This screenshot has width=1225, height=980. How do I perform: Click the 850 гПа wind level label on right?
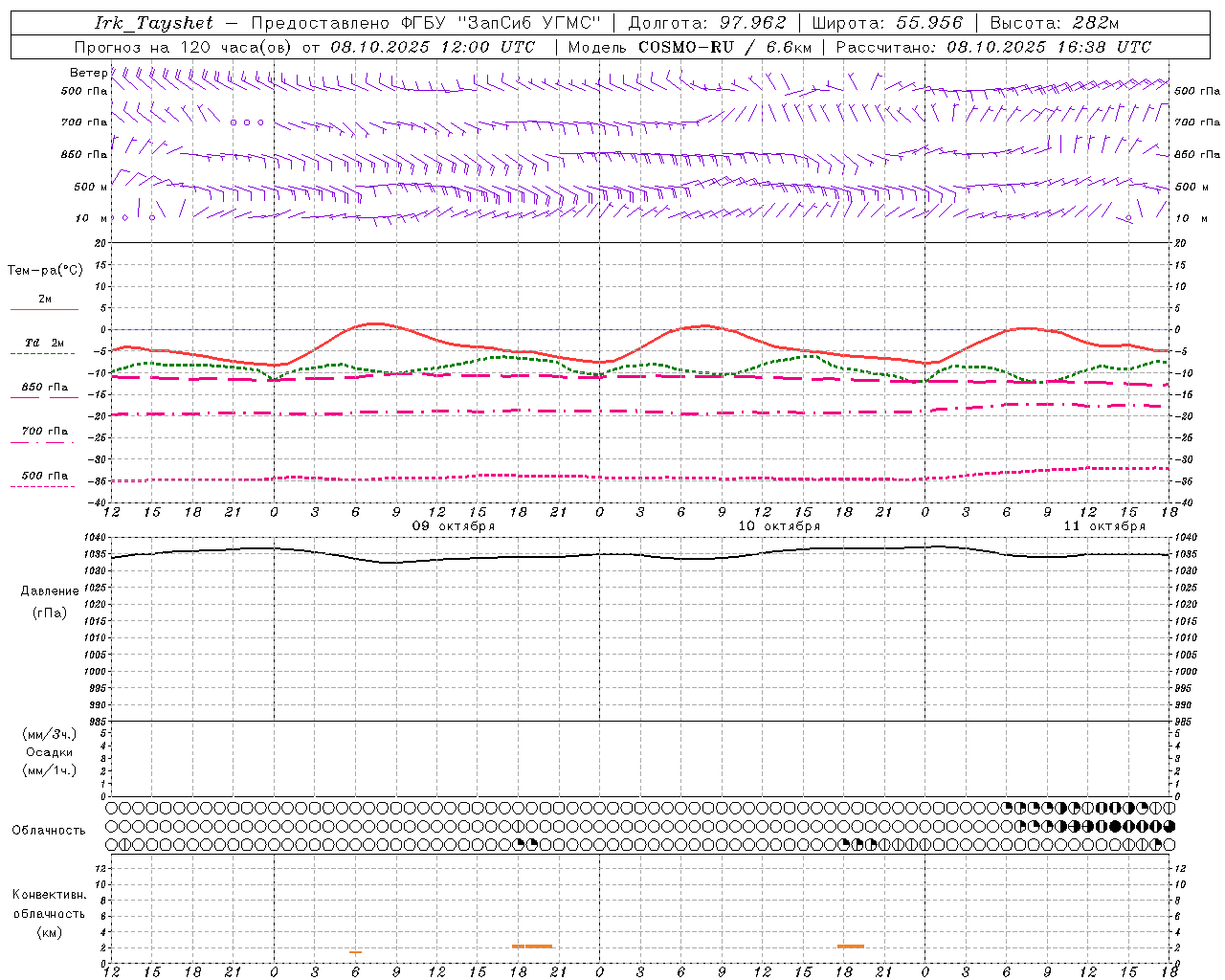(x=1197, y=154)
